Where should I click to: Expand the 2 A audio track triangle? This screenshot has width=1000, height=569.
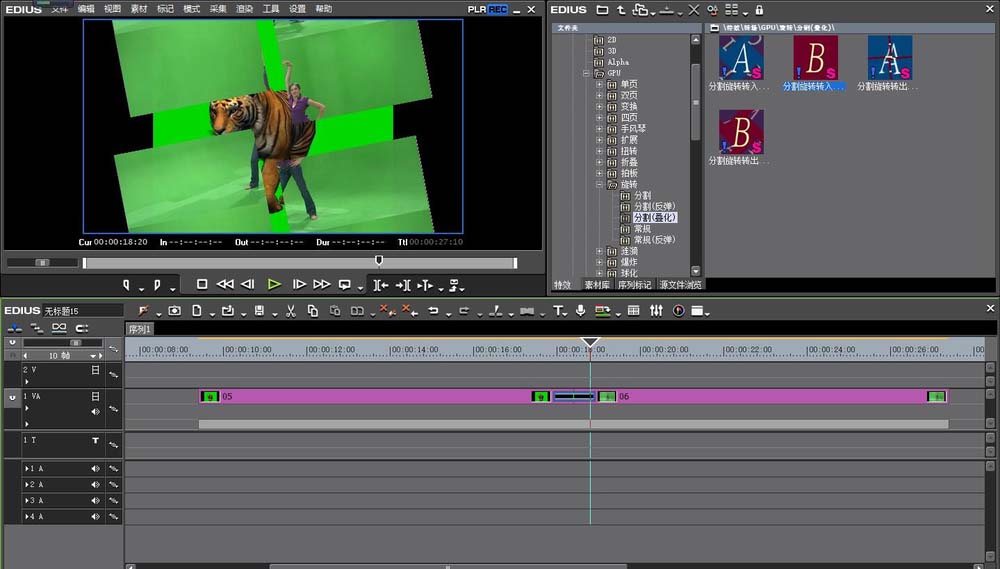click(28, 484)
